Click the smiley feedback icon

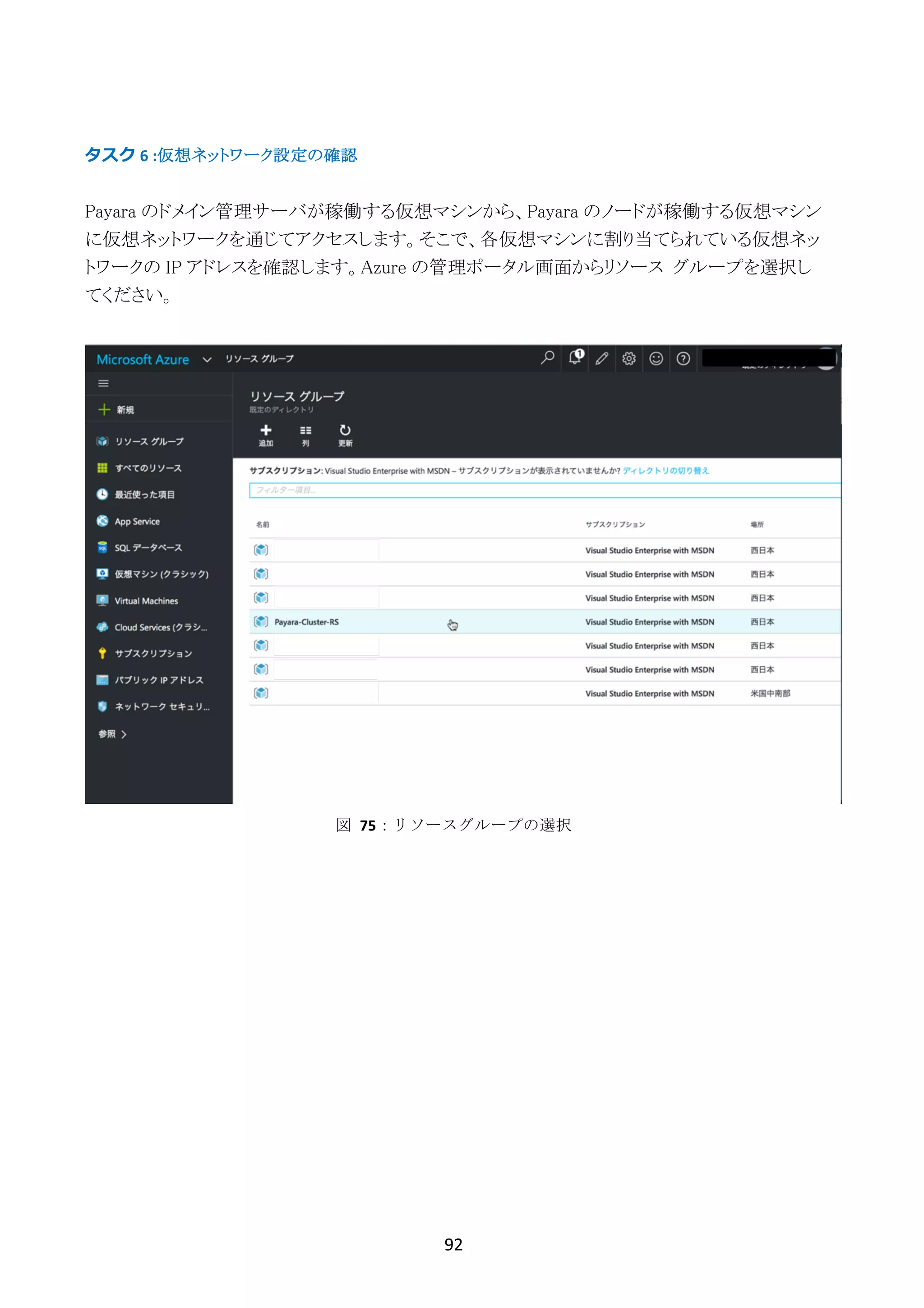pos(656,358)
